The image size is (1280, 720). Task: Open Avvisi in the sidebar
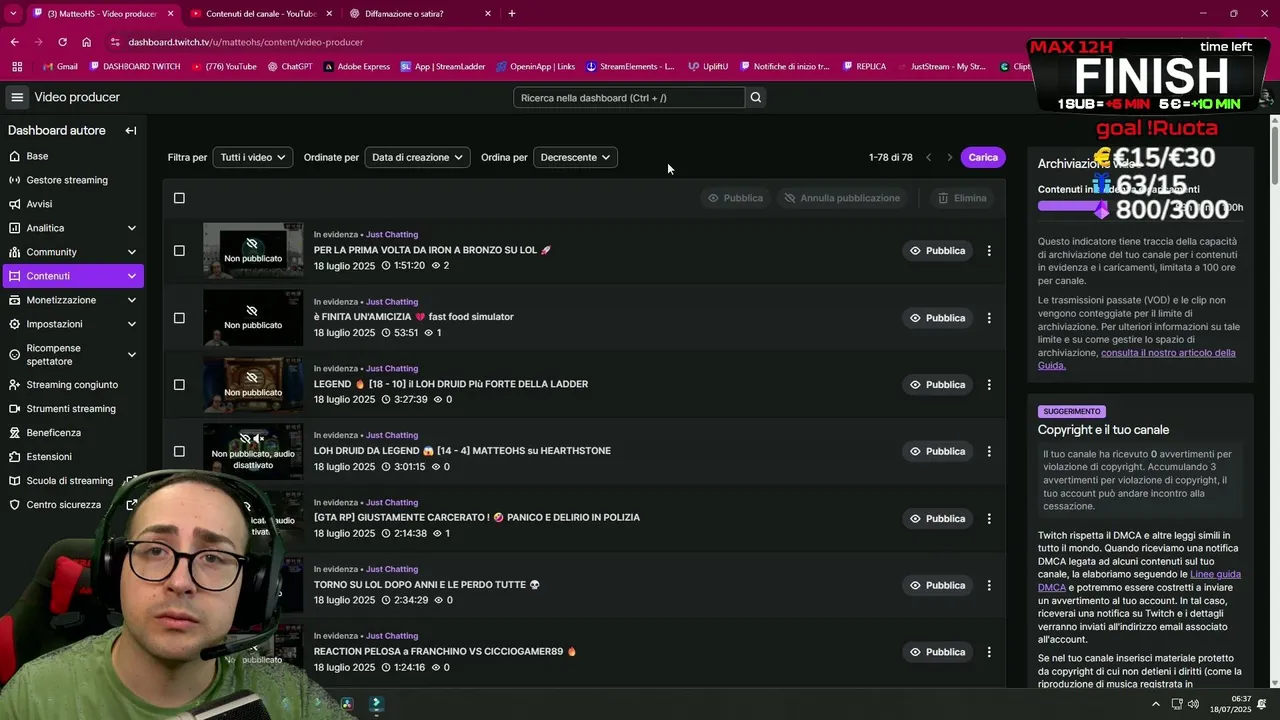point(39,204)
